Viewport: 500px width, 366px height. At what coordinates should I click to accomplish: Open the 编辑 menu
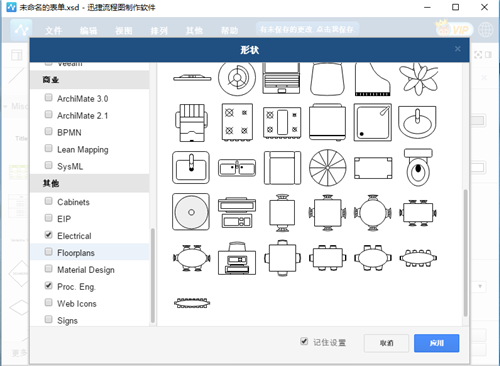pos(89,31)
